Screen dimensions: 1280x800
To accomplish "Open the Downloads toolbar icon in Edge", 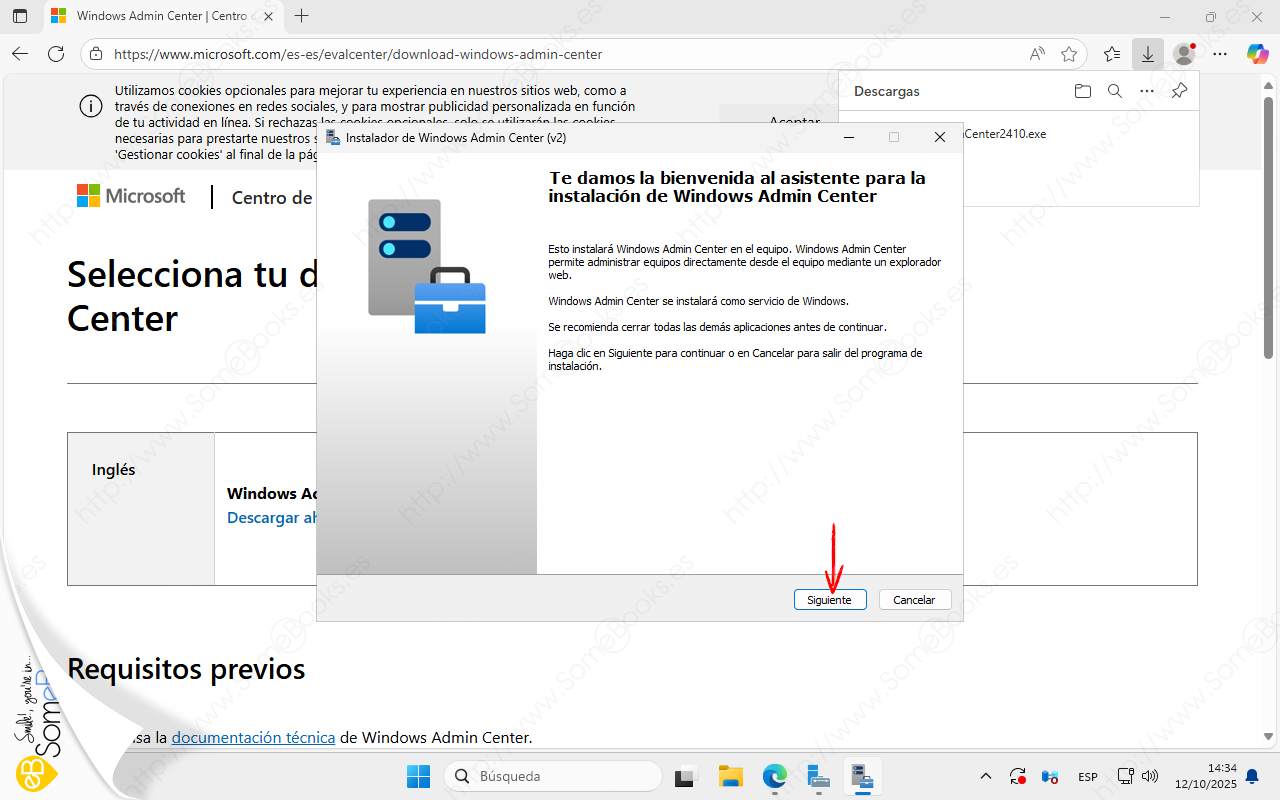I will point(1147,54).
